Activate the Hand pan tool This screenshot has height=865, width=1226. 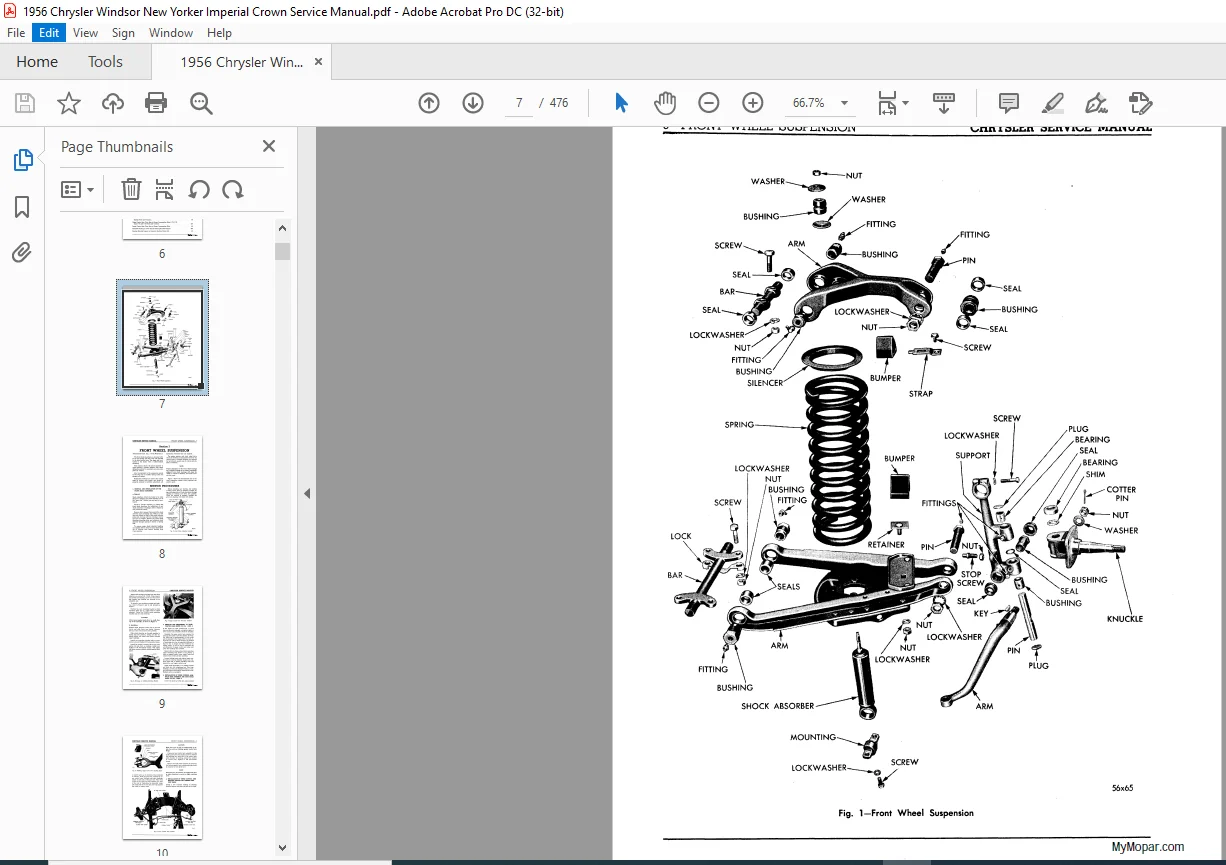[x=665, y=103]
